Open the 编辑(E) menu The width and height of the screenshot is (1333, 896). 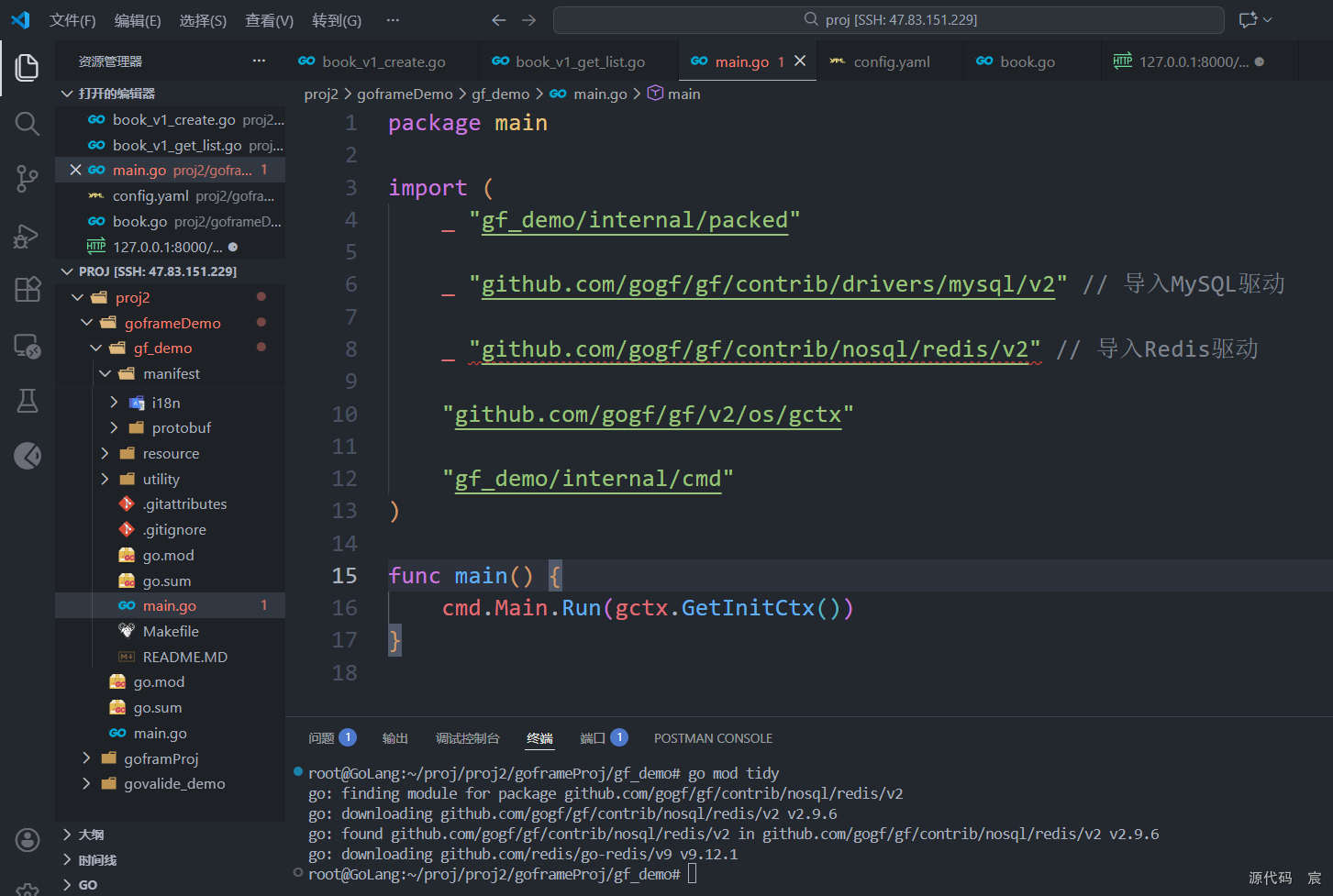tap(138, 20)
